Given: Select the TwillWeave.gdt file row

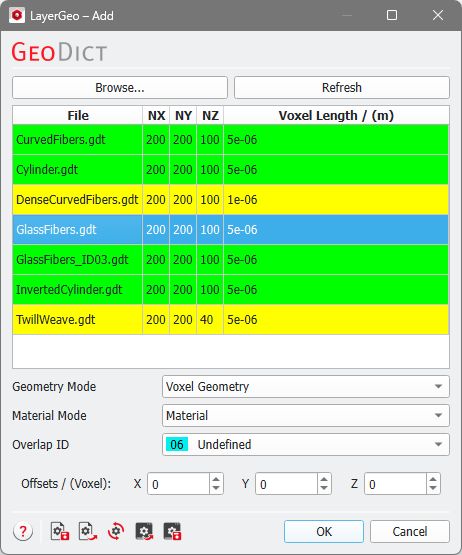Looking at the screenshot, I should point(230,320).
